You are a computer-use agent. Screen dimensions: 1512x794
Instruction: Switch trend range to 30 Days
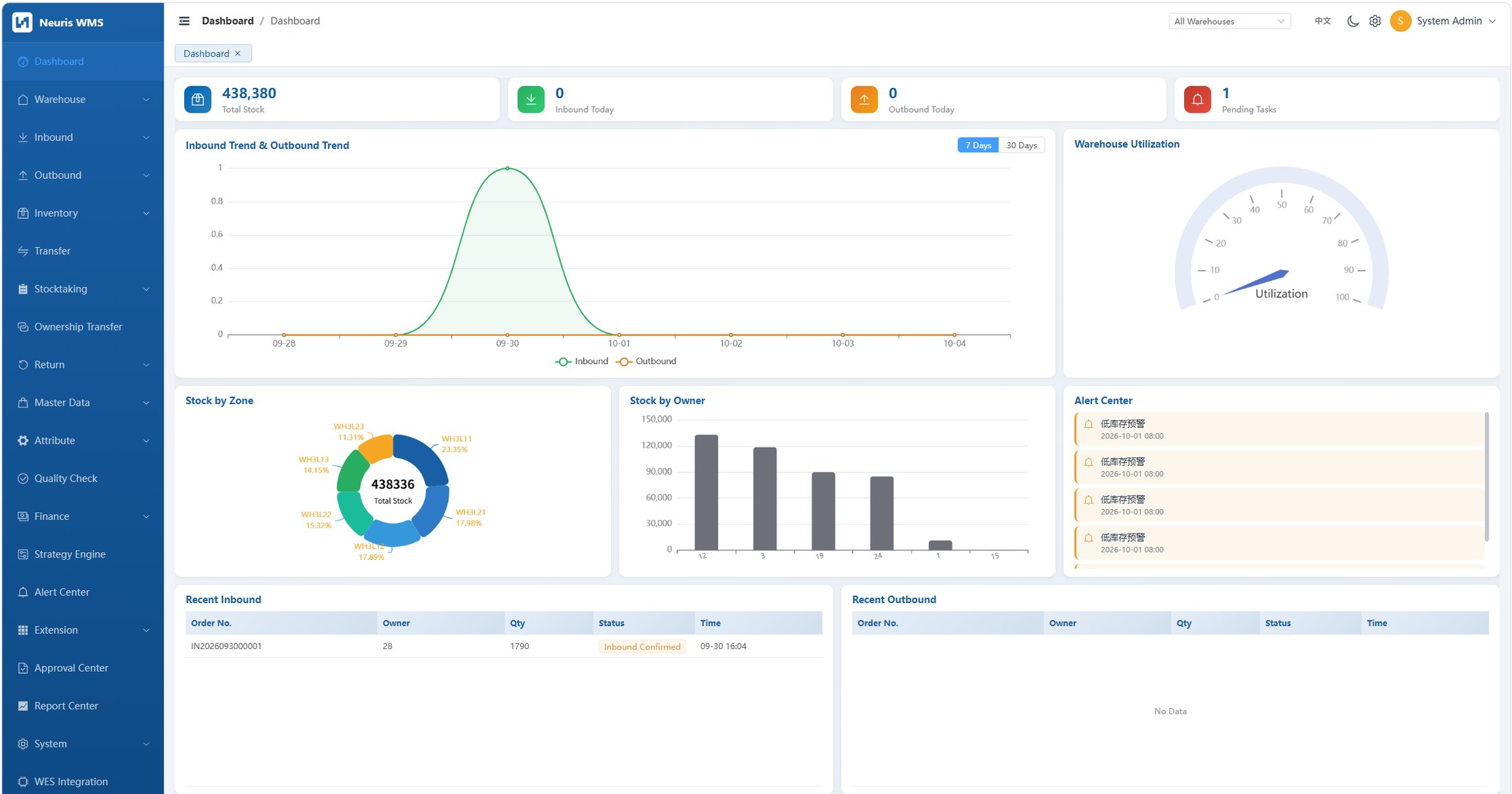tap(1021, 145)
